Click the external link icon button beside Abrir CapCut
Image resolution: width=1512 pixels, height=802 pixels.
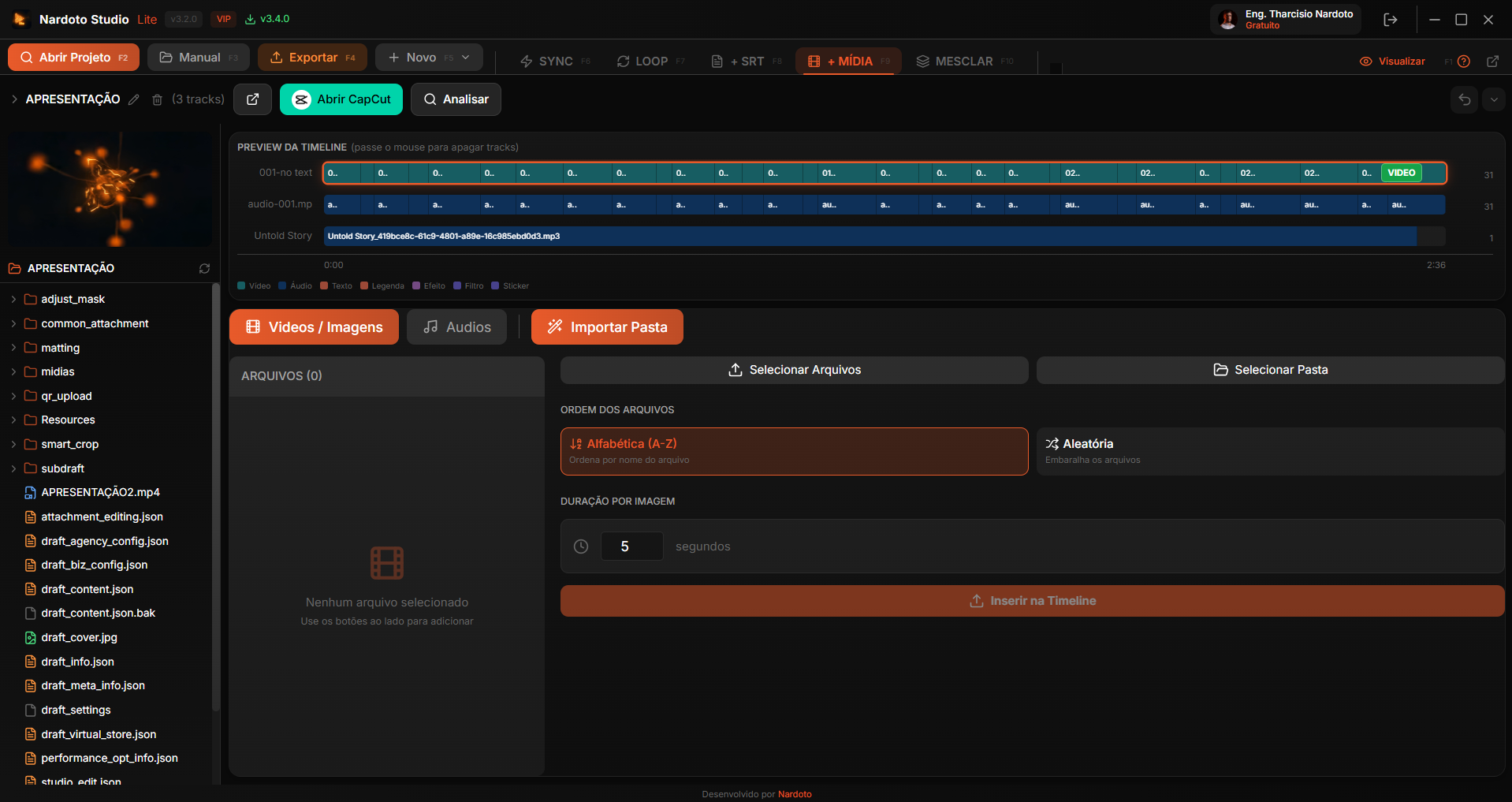tap(252, 99)
